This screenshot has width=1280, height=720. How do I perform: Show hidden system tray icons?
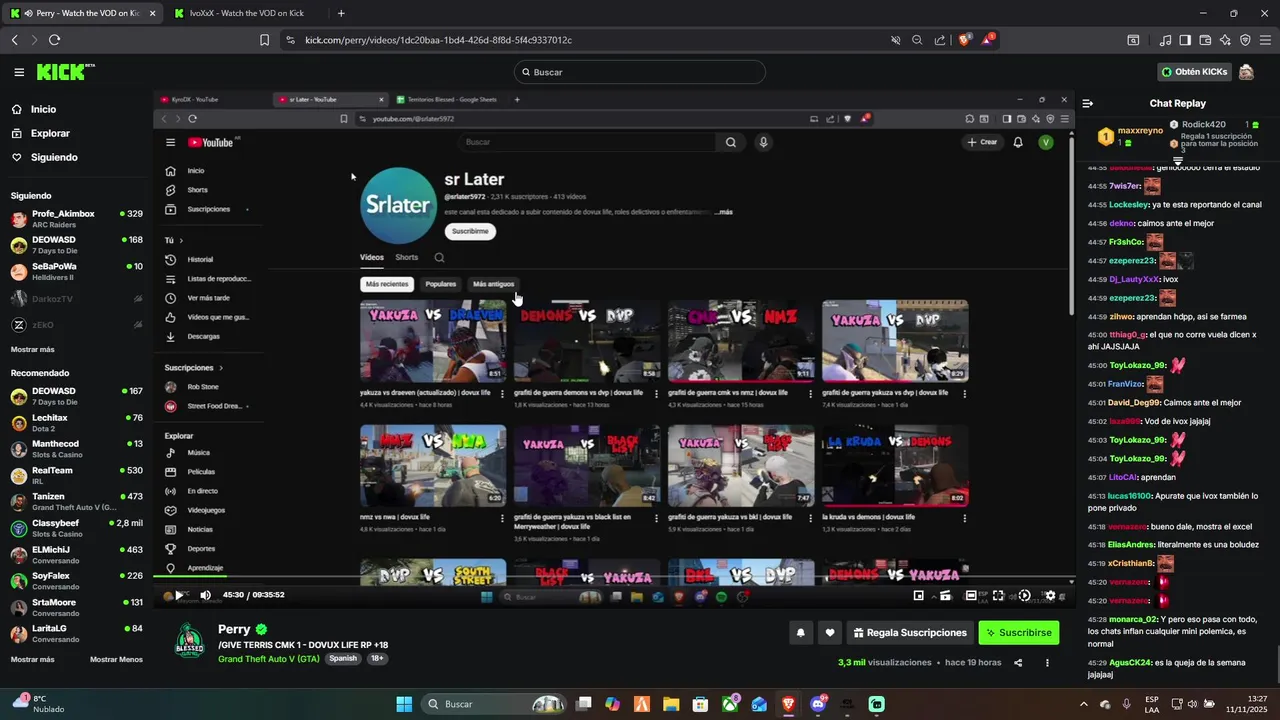coord(1083,704)
